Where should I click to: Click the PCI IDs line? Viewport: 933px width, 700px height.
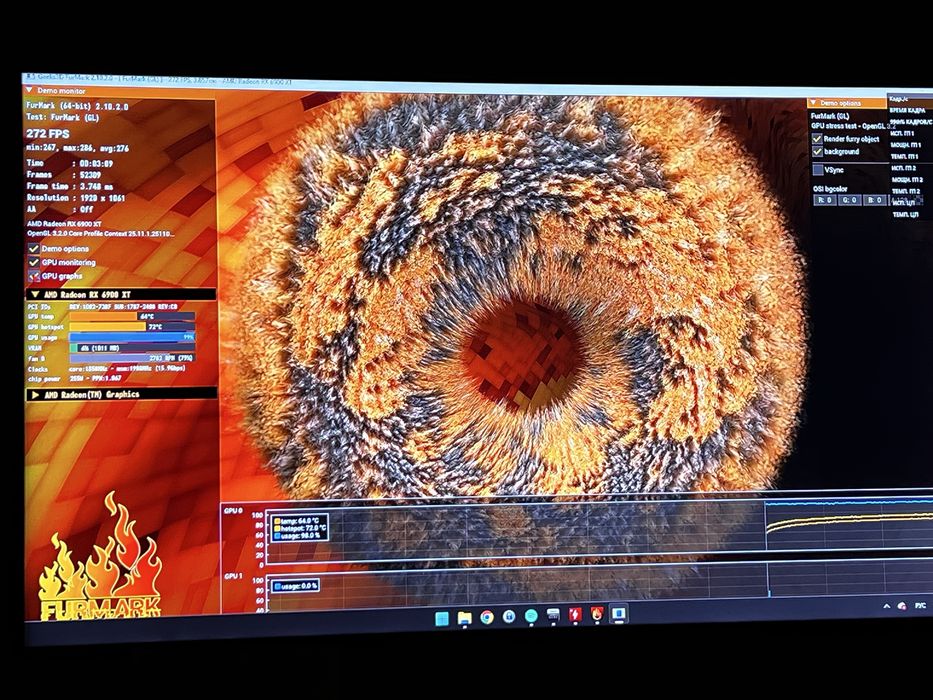[x=102, y=307]
